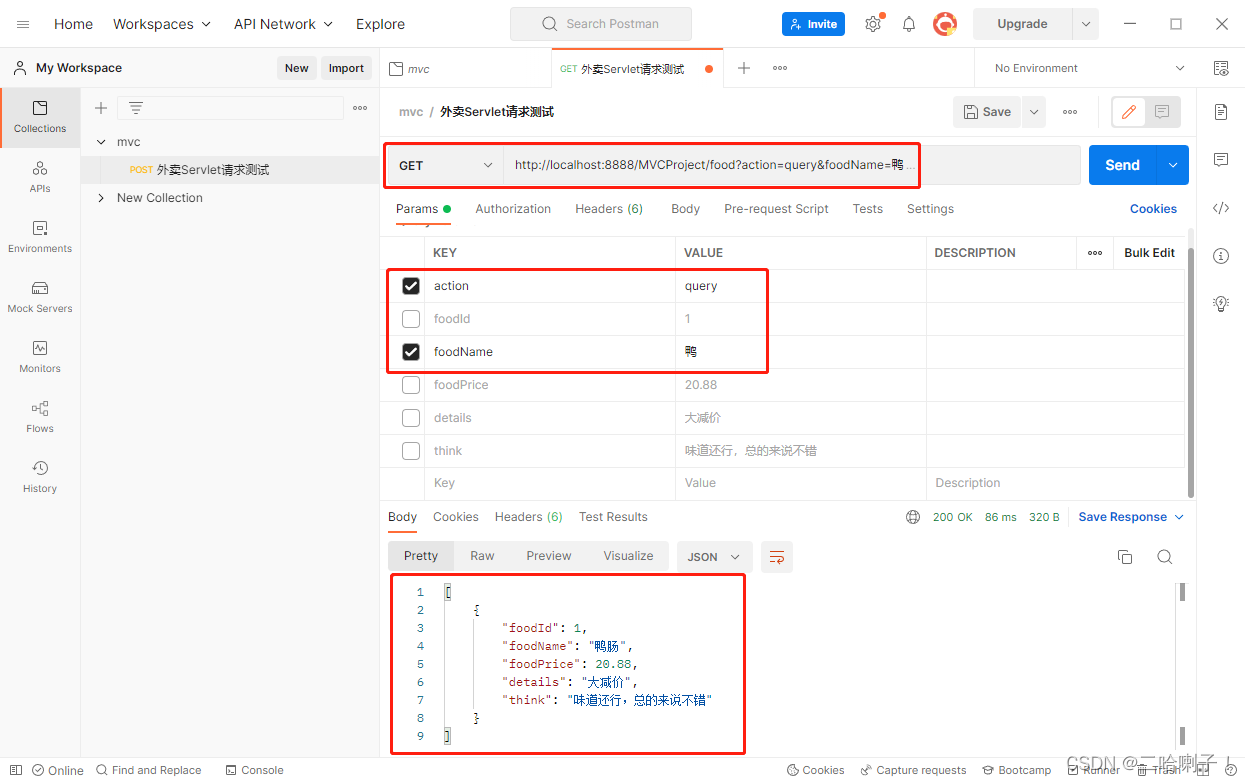The image size is (1245, 782).
Task: Uncheck the action parameter checkbox
Action: 411,286
